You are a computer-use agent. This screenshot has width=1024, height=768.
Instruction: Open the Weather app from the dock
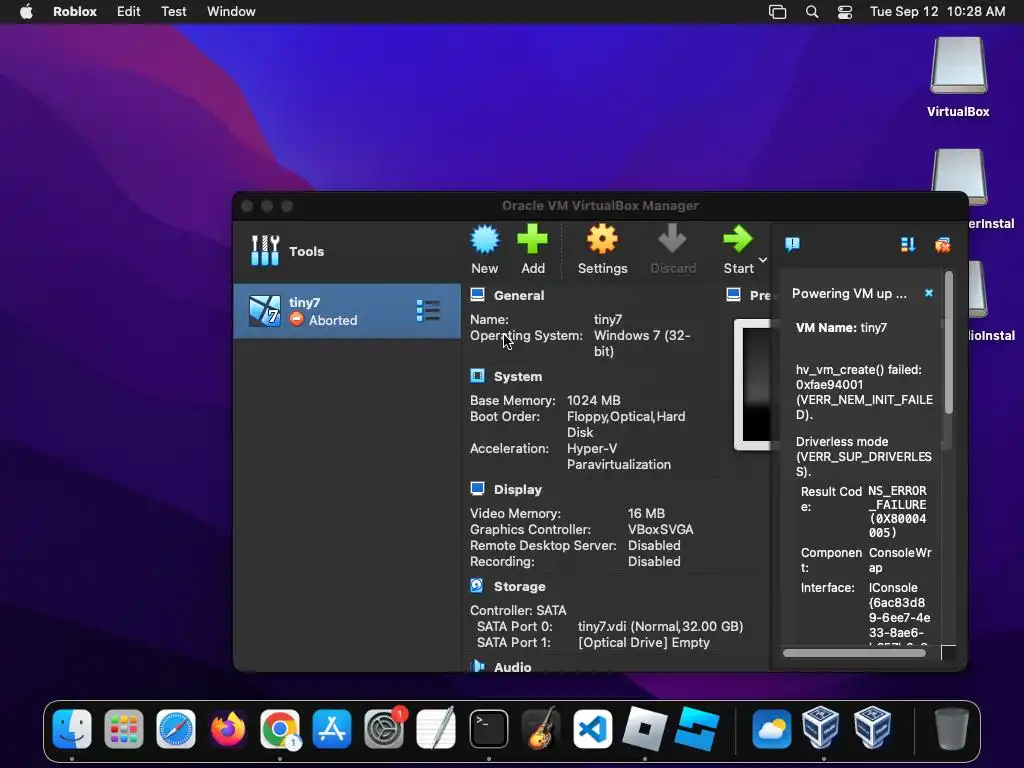pyautogui.click(x=771, y=728)
